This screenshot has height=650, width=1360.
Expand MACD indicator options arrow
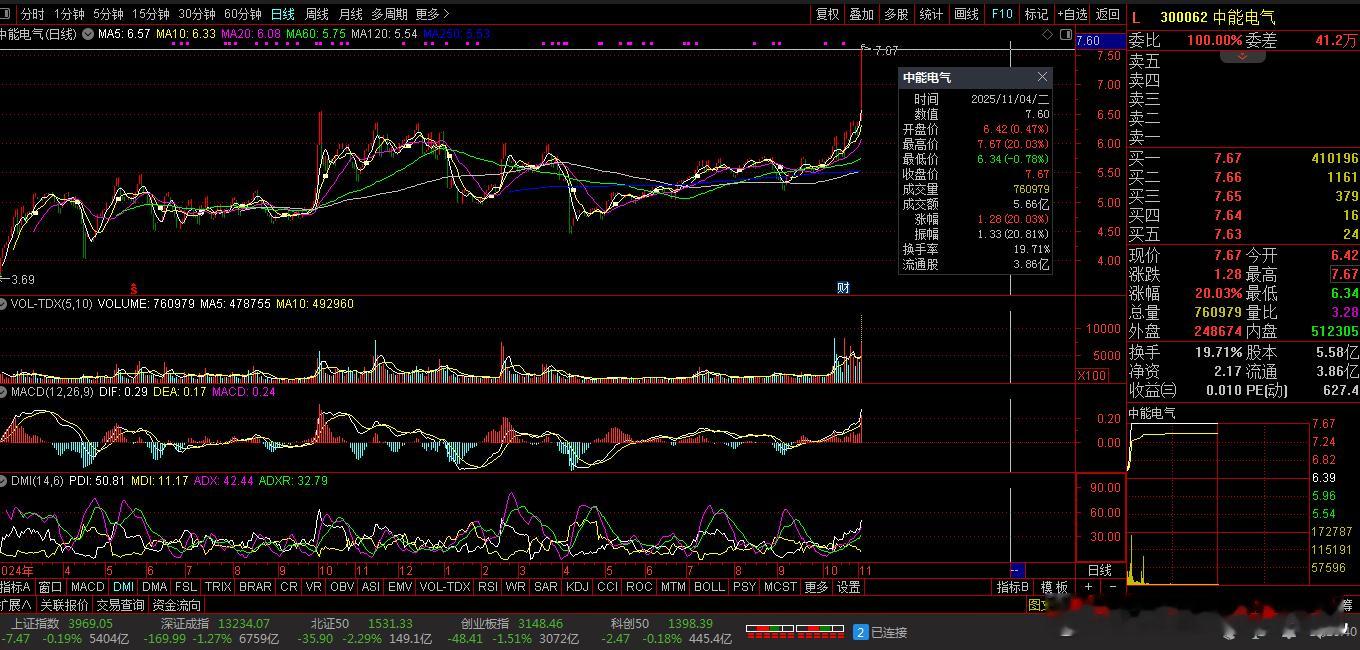(x=4, y=392)
